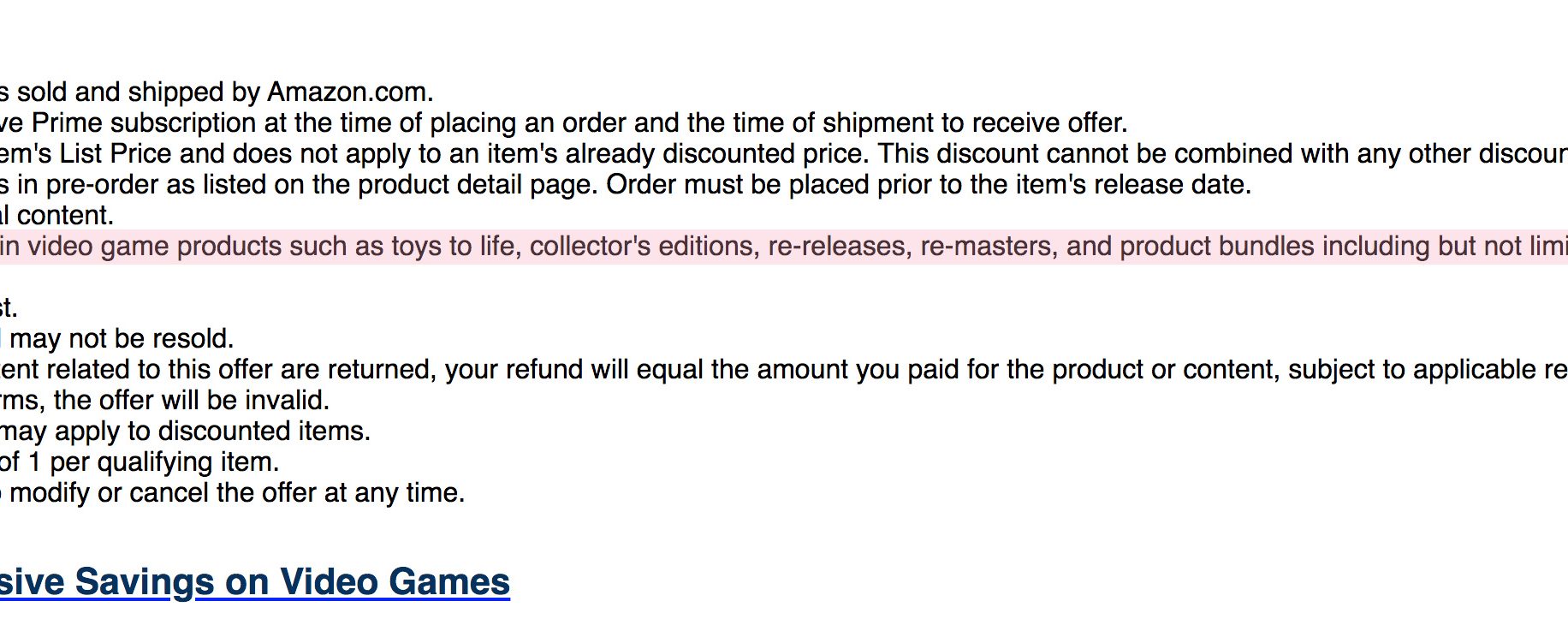This screenshot has width=1568, height=637.
Task: Click the 'may not be resold' line
Action: point(117,339)
